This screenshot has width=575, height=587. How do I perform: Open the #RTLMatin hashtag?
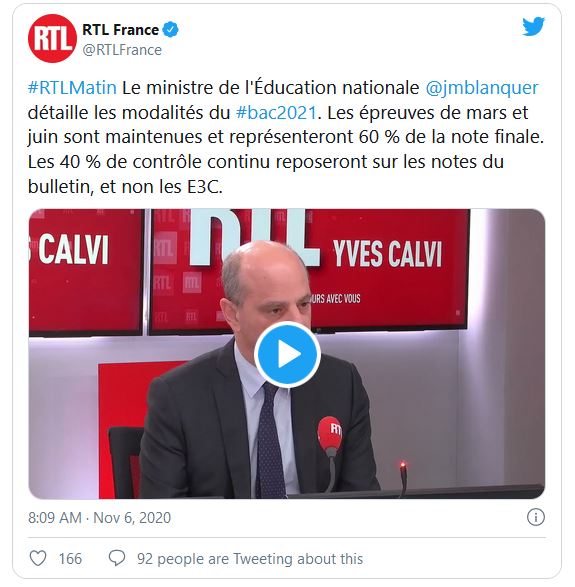tap(72, 88)
